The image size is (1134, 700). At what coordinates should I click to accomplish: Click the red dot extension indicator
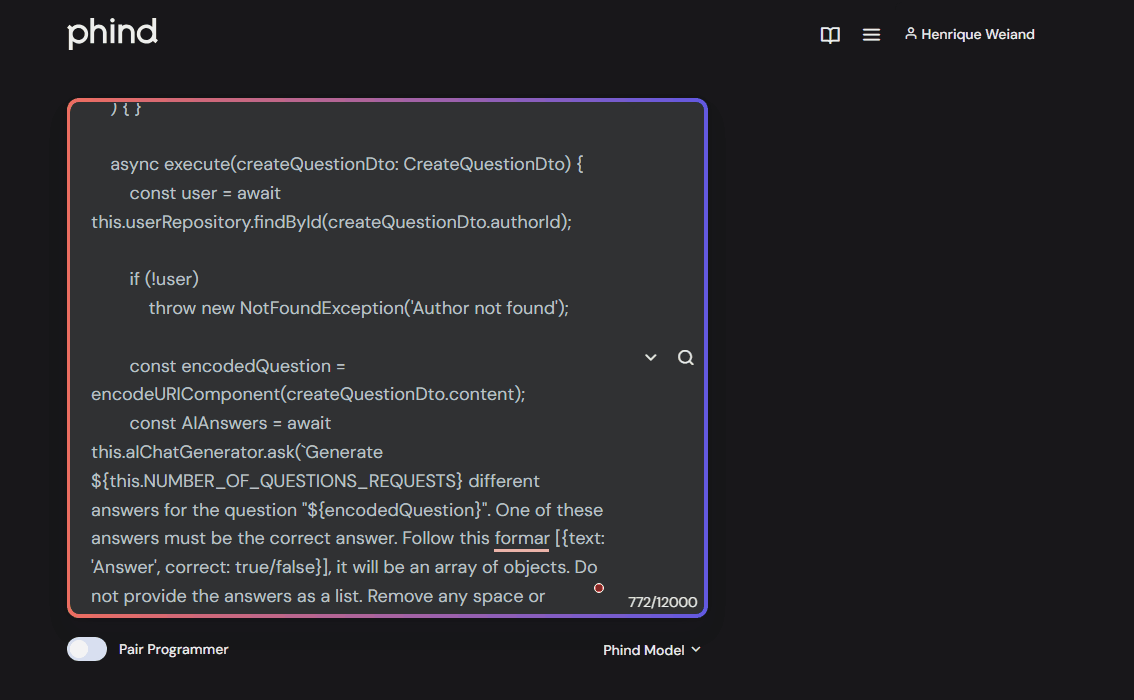click(x=599, y=588)
